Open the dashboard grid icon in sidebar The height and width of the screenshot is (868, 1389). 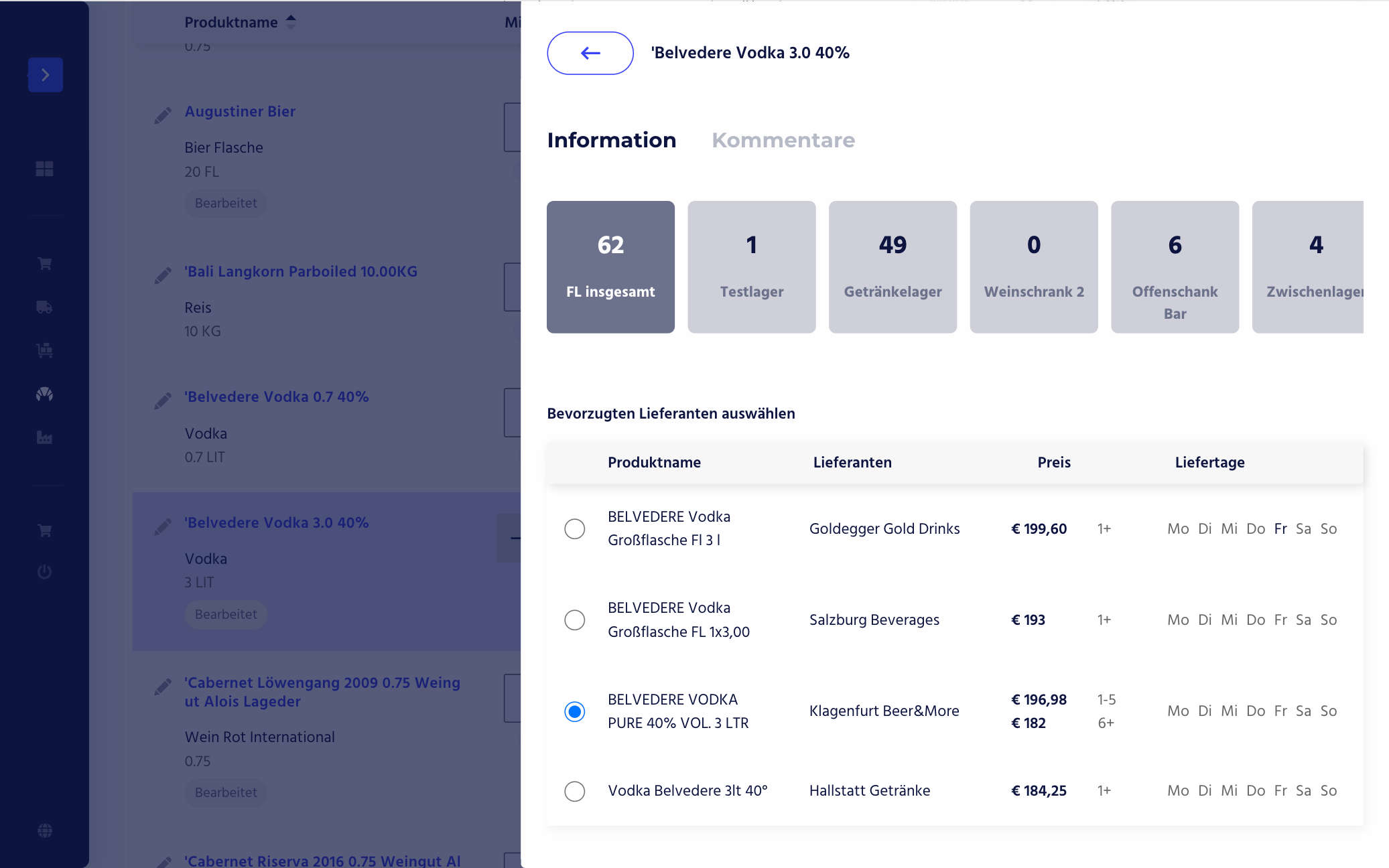point(44,169)
